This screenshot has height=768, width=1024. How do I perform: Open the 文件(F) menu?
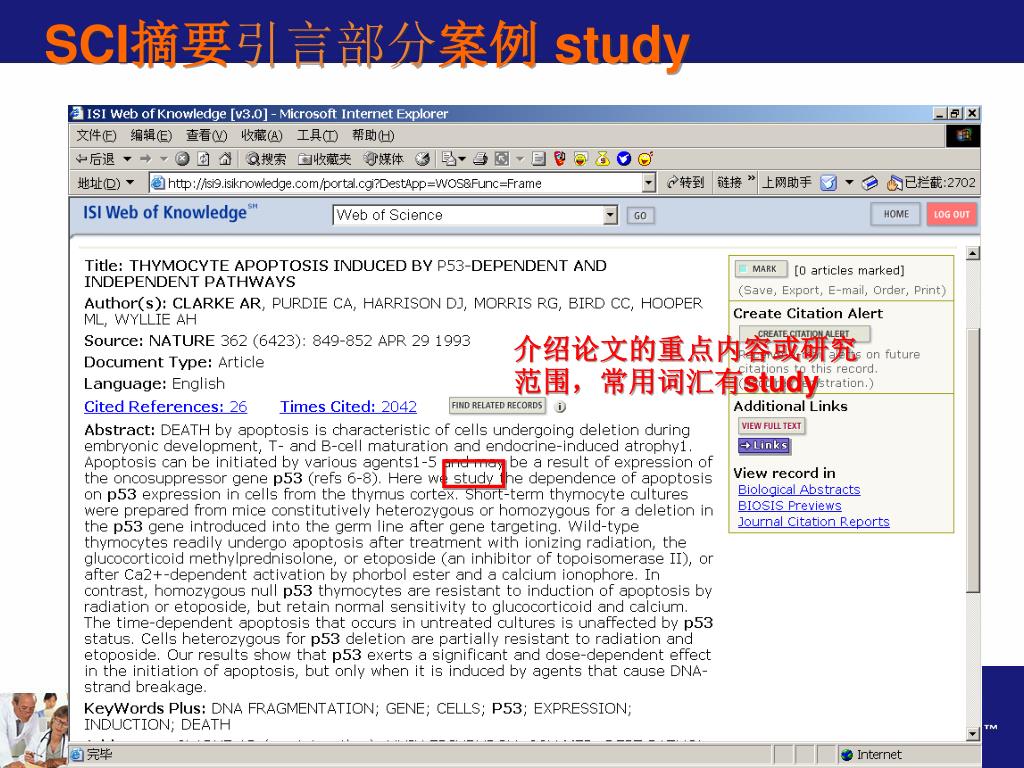click(96, 135)
